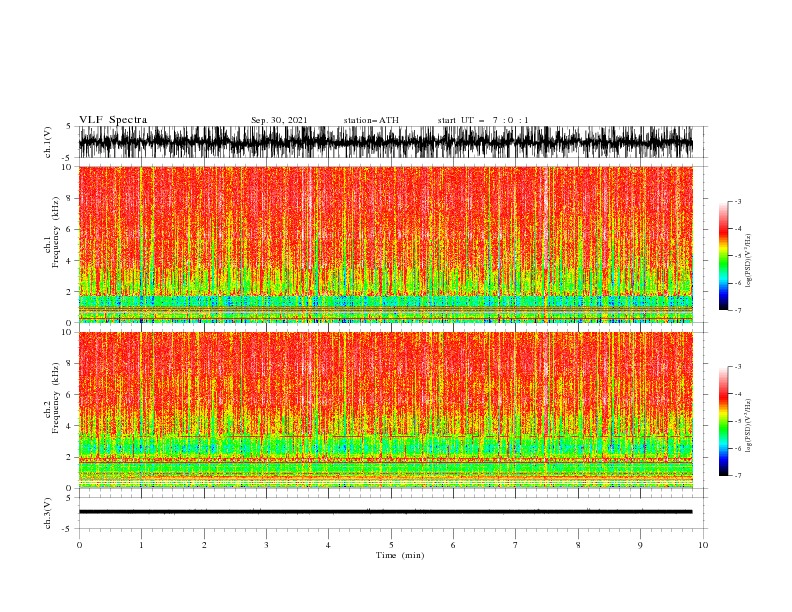Image resolution: width=792 pixels, height=612 pixels.
Task: Click the ch.1 PSD color bar
Action: [x=723, y=256]
